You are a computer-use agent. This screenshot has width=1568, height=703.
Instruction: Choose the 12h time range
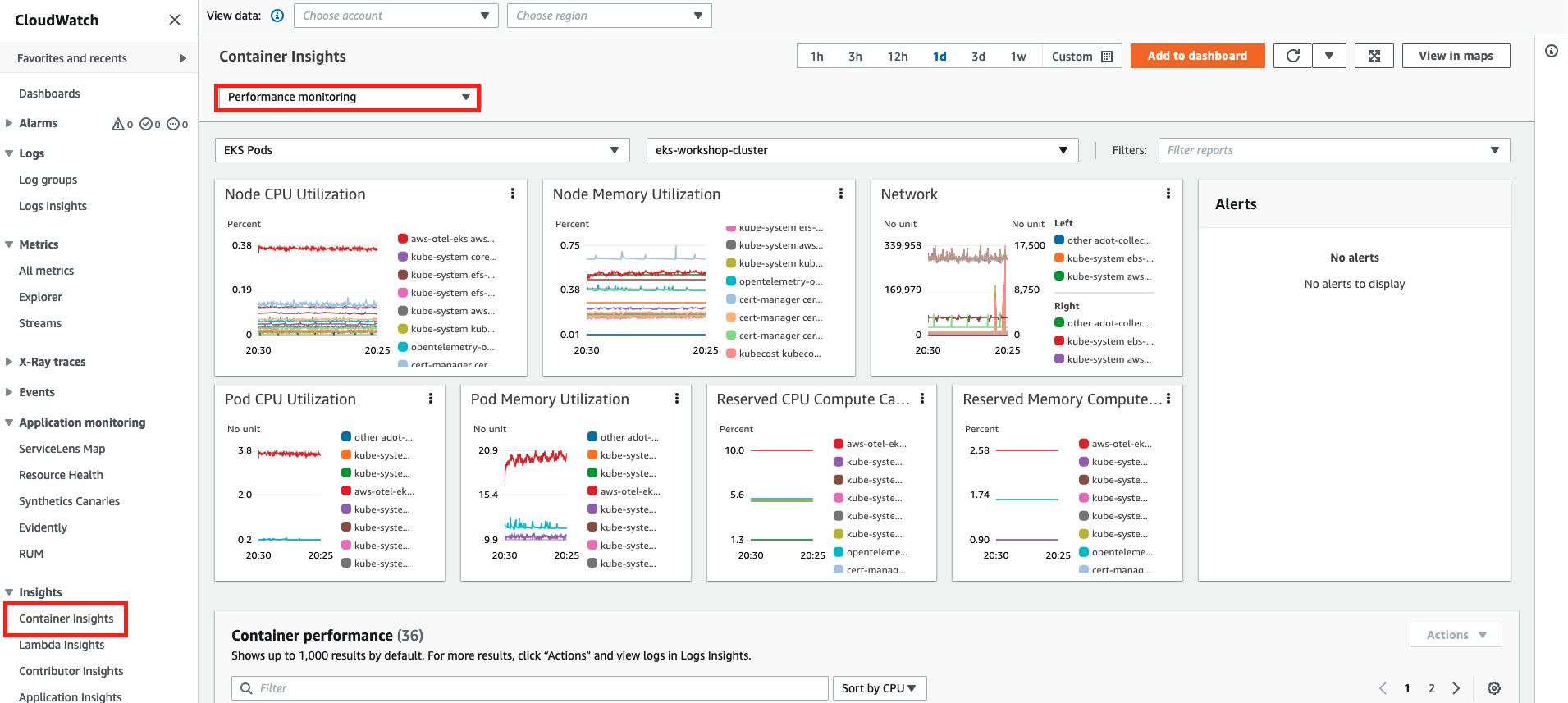tap(897, 57)
